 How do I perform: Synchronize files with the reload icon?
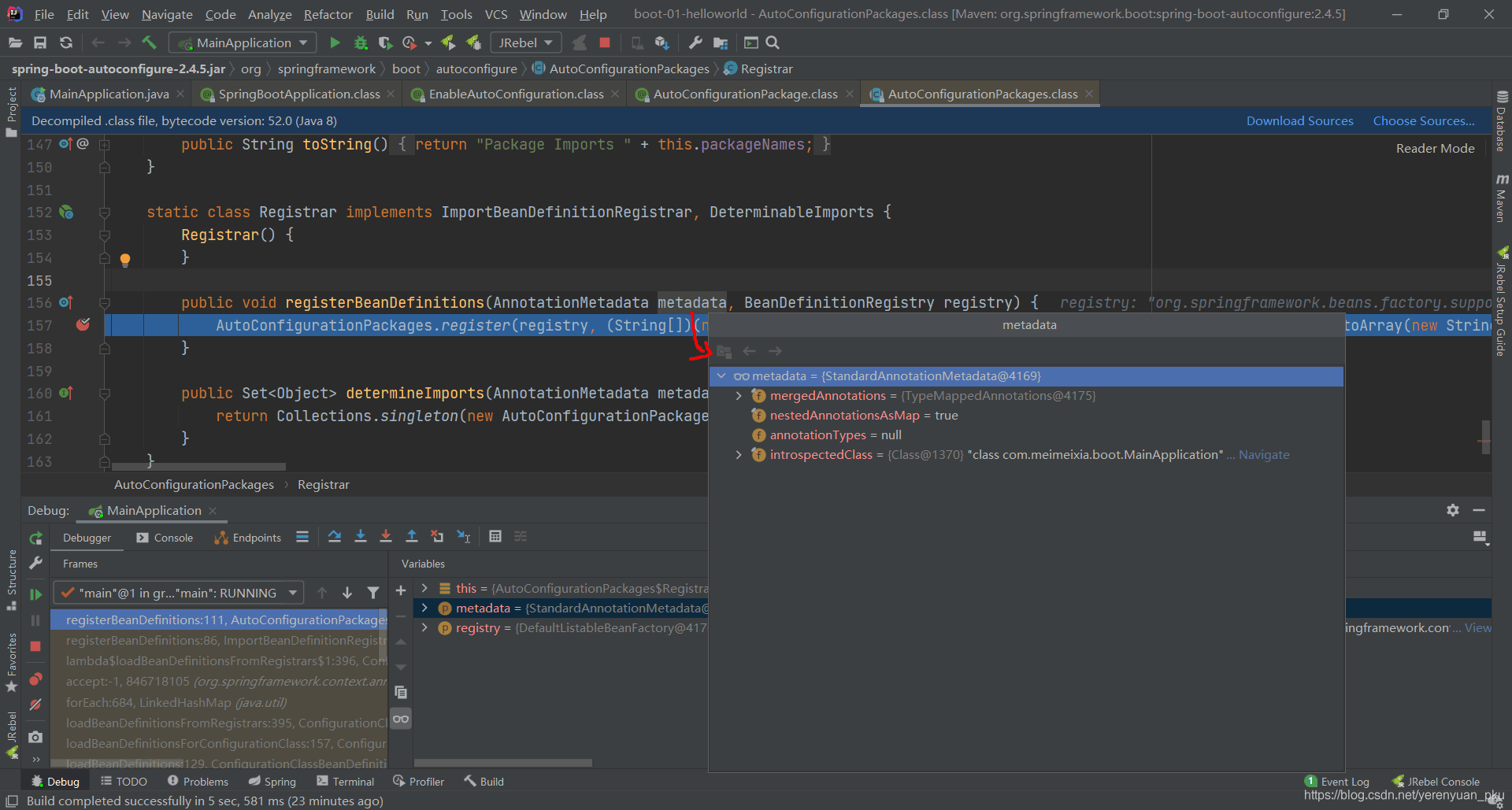66,43
